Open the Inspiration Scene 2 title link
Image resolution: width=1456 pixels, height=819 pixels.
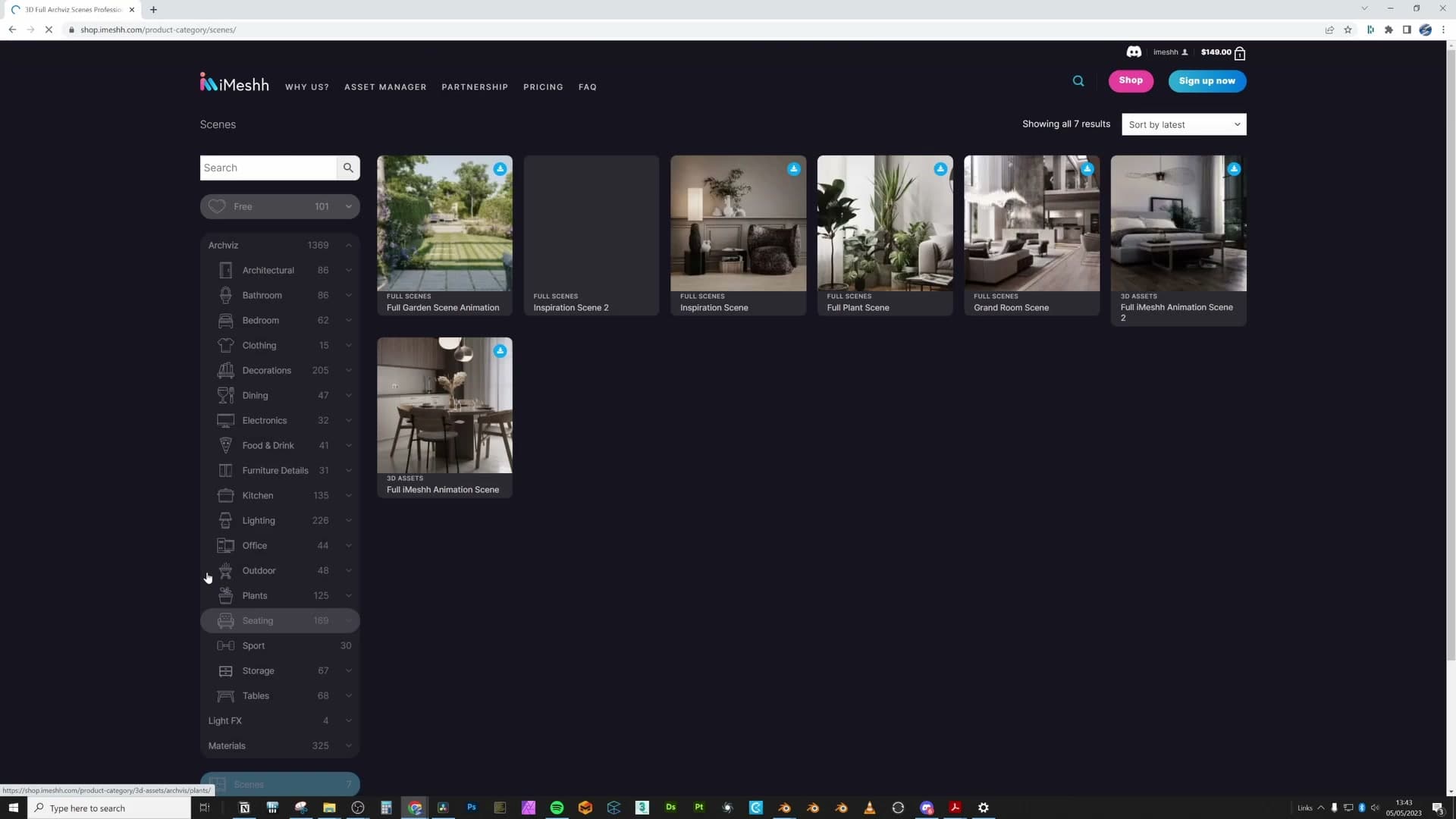coord(570,308)
